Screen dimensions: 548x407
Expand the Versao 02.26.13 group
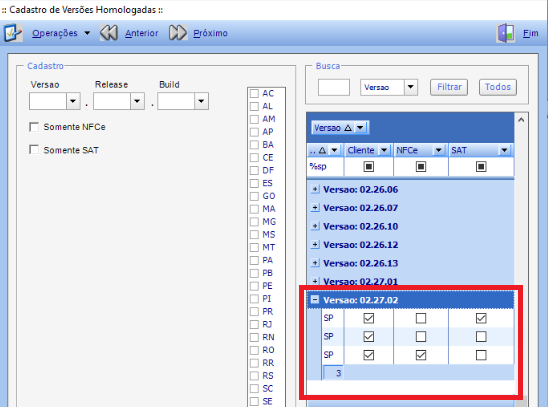(x=315, y=263)
